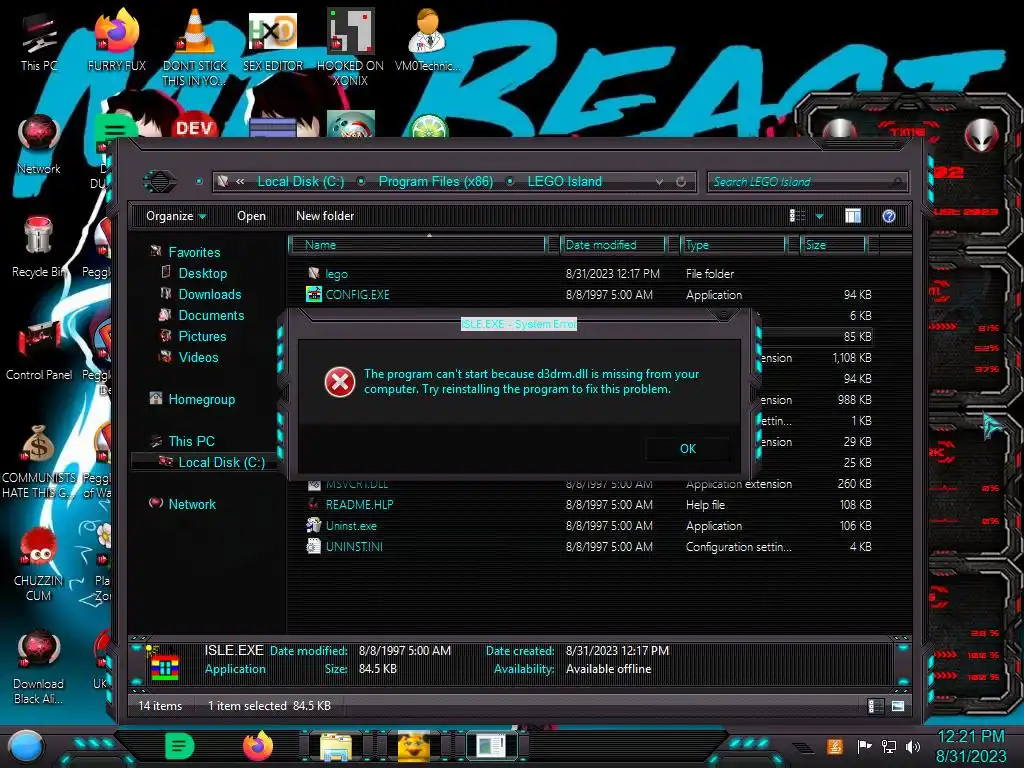The image size is (1024, 768).
Task: Open File Explorer taskbar button
Action: coord(336,746)
